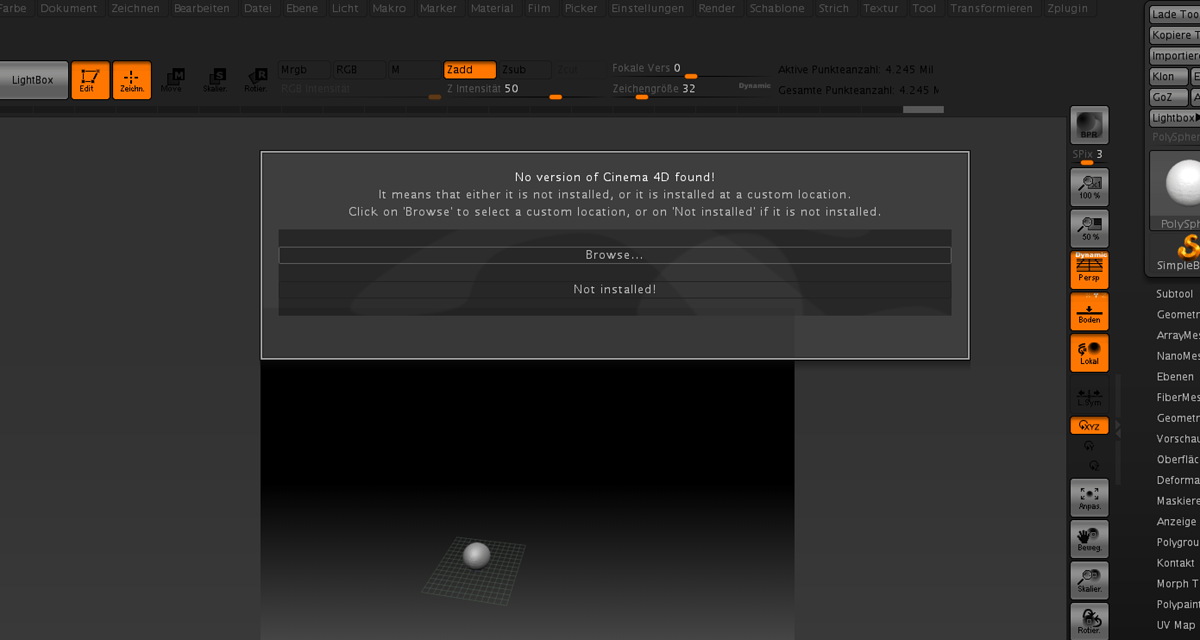Open the Zplugin menu
This screenshot has width=1200, height=640.
1067,8
